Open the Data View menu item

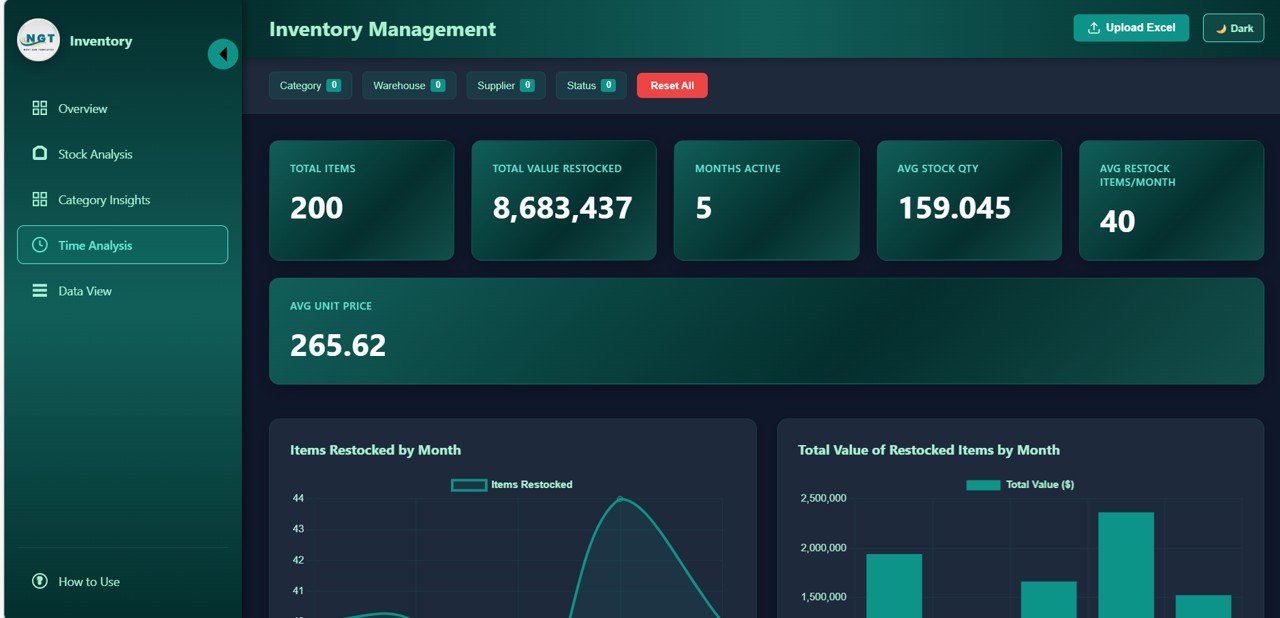point(85,291)
